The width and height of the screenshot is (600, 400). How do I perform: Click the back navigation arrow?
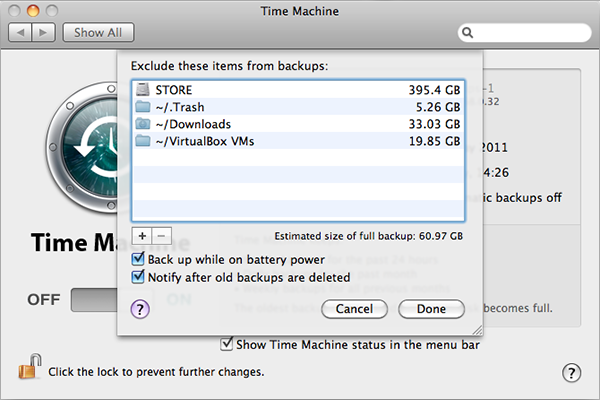tap(21, 33)
